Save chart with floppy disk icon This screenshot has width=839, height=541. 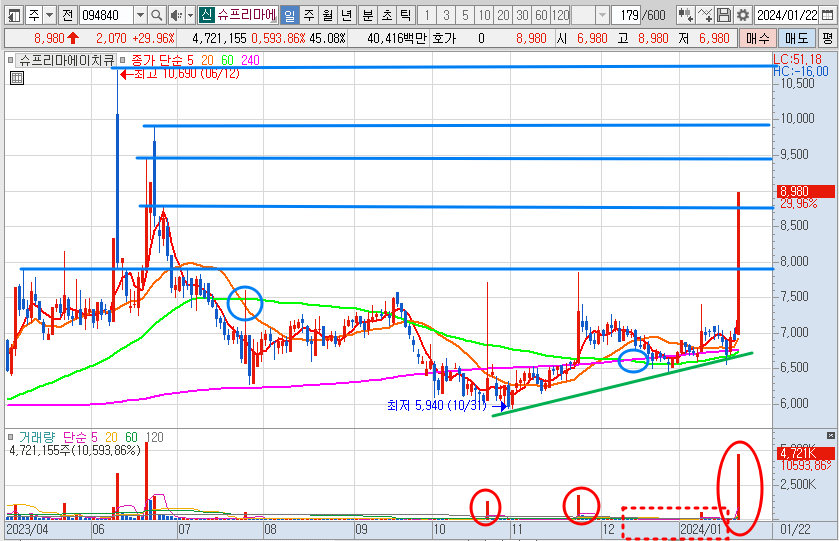tap(723, 15)
